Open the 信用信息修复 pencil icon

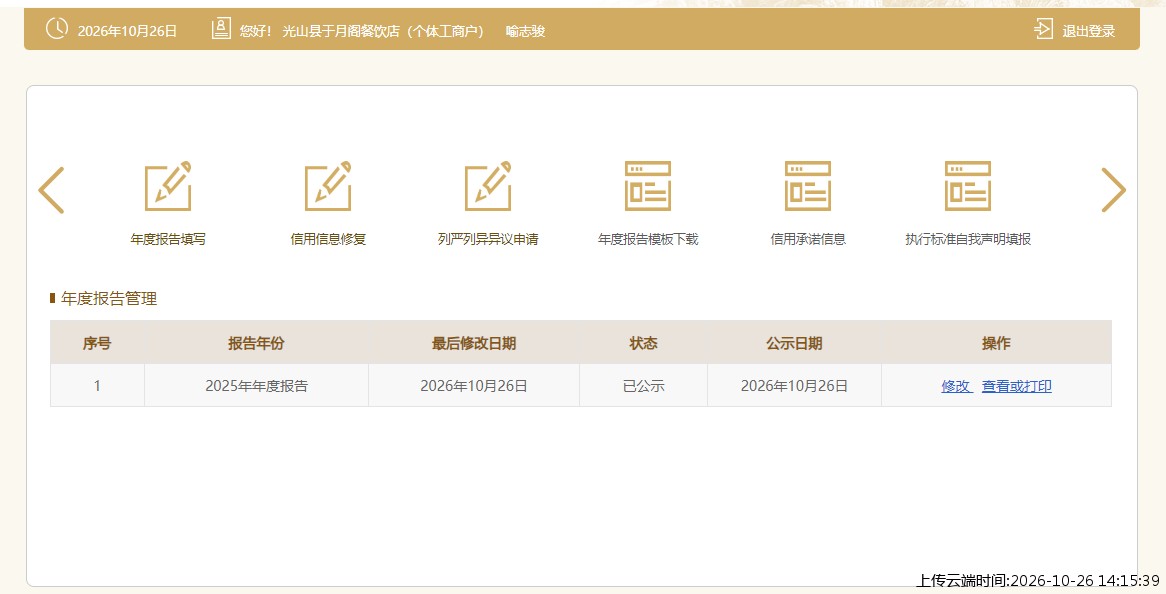328,186
